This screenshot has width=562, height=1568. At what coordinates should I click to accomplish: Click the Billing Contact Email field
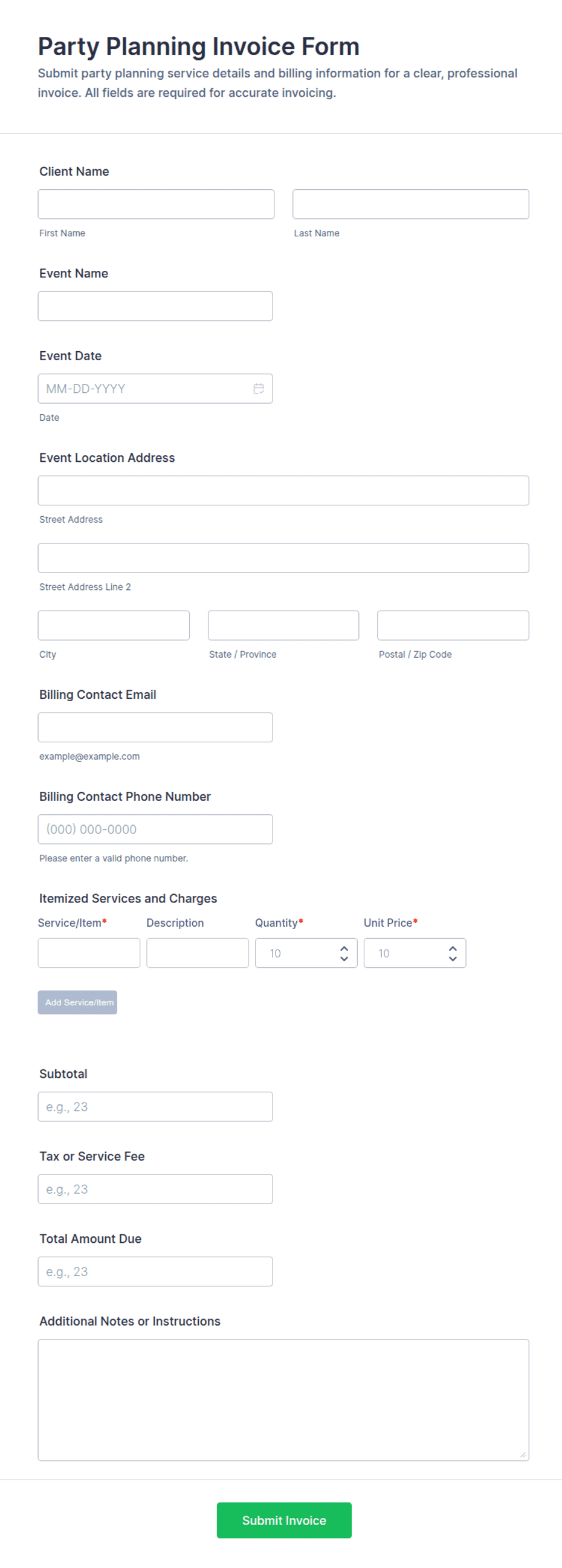tap(155, 727)
